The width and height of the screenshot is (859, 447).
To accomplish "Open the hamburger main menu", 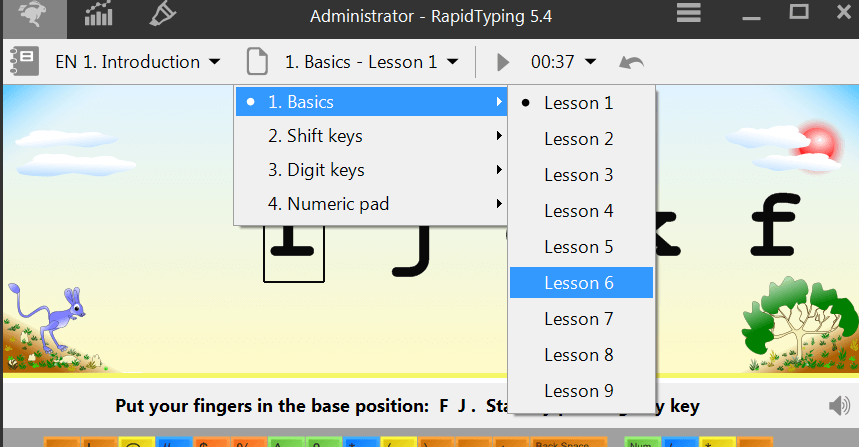I will point(689,13).
